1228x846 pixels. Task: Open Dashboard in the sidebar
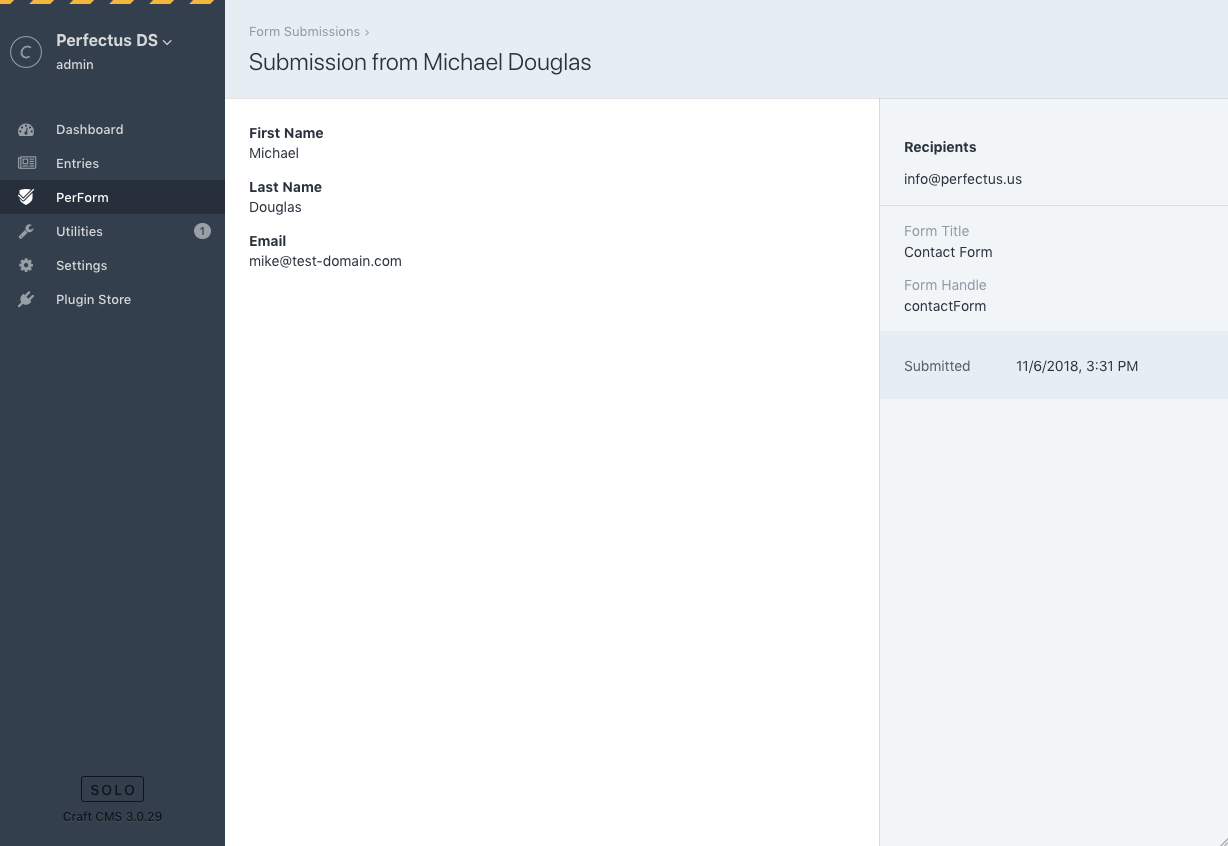[x=90, y=130]
